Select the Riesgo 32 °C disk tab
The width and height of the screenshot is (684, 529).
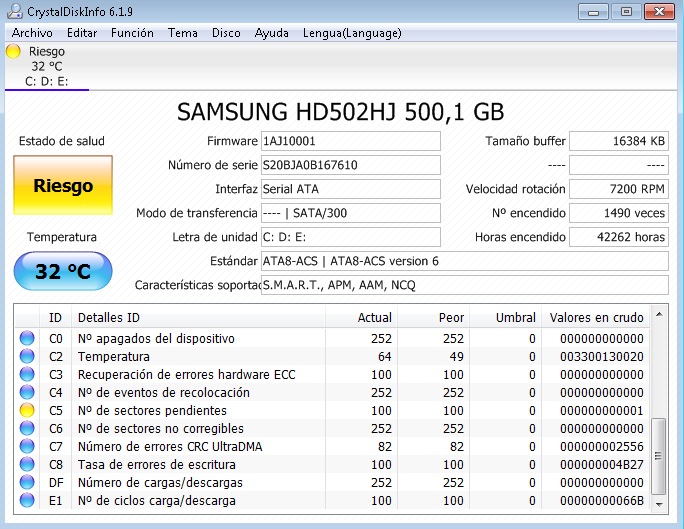pyautogui.click(x=47, y=66)
